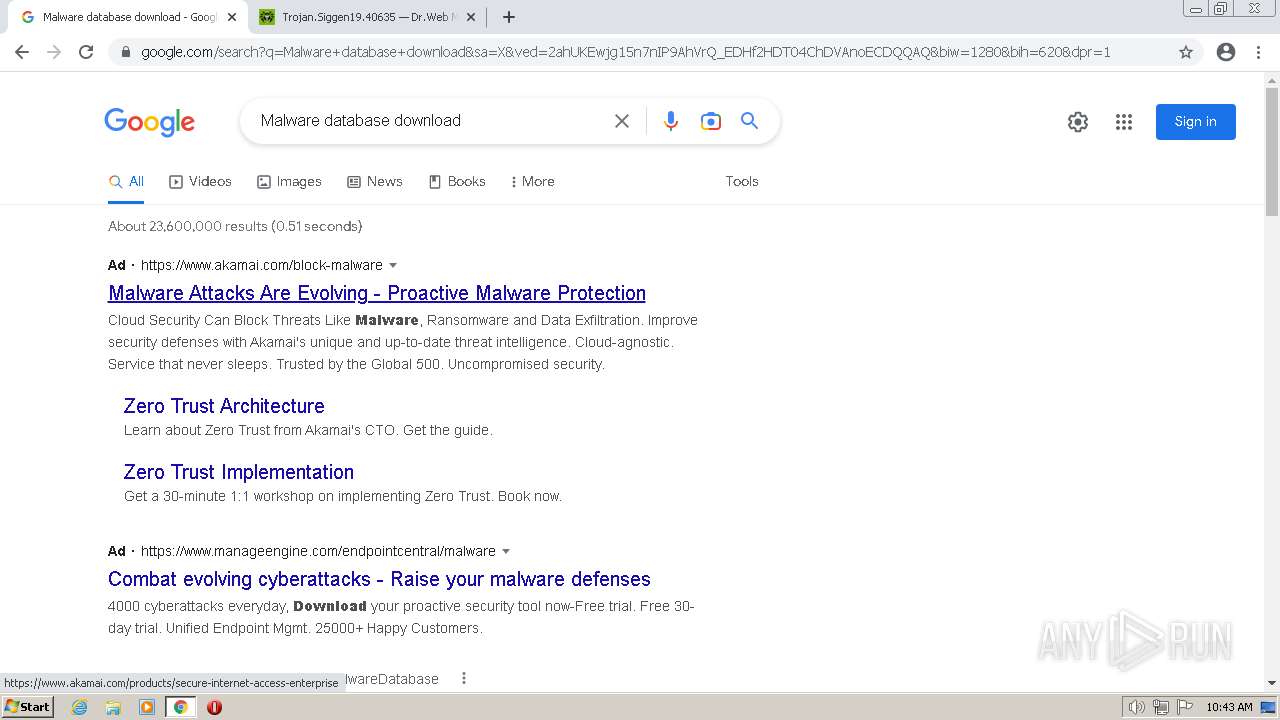This screenshot has height=720, width=1280.
Task: Switch to Videos results tab
Action: coord(200,181)
